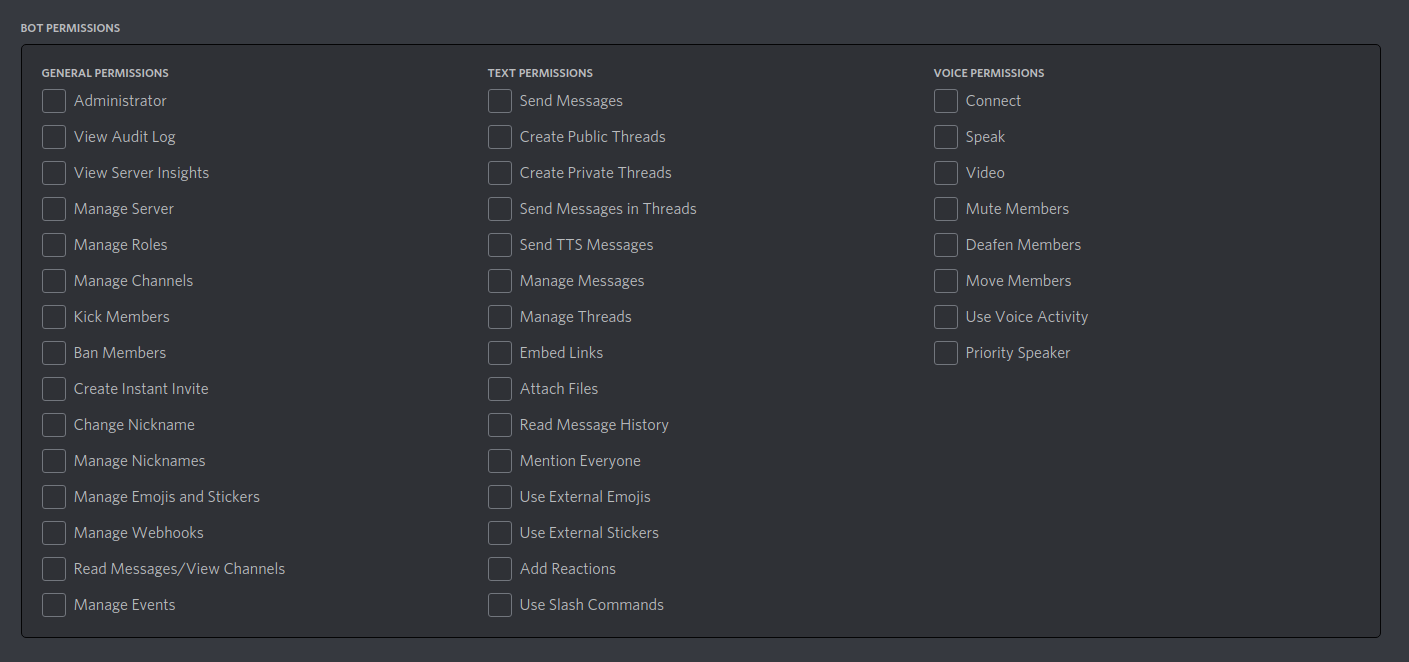Enable the Administrator permission

[53, 100]
